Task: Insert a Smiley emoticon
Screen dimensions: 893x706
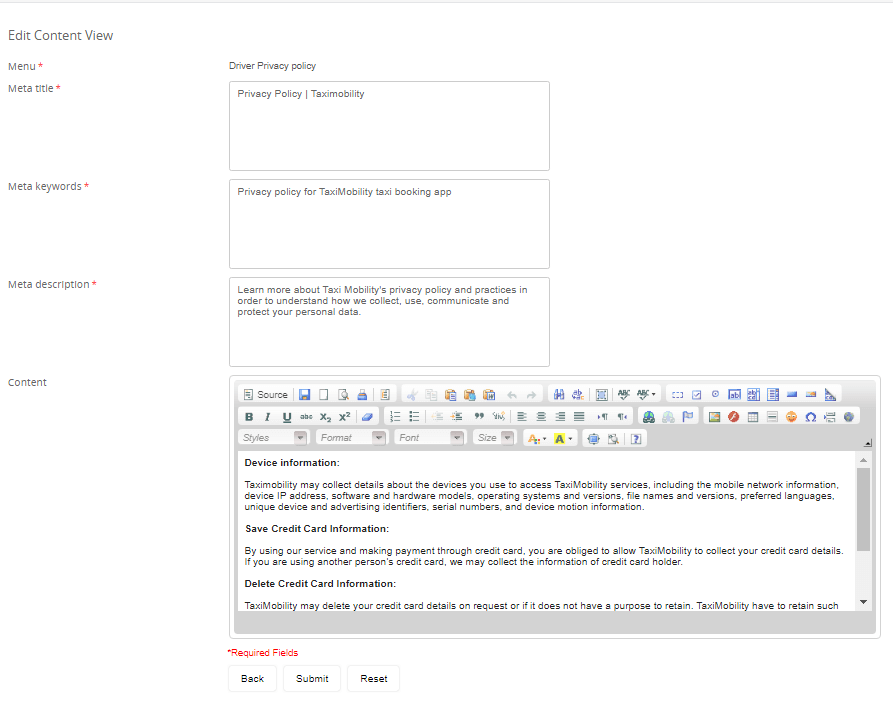Action: (x=791, y=417)
